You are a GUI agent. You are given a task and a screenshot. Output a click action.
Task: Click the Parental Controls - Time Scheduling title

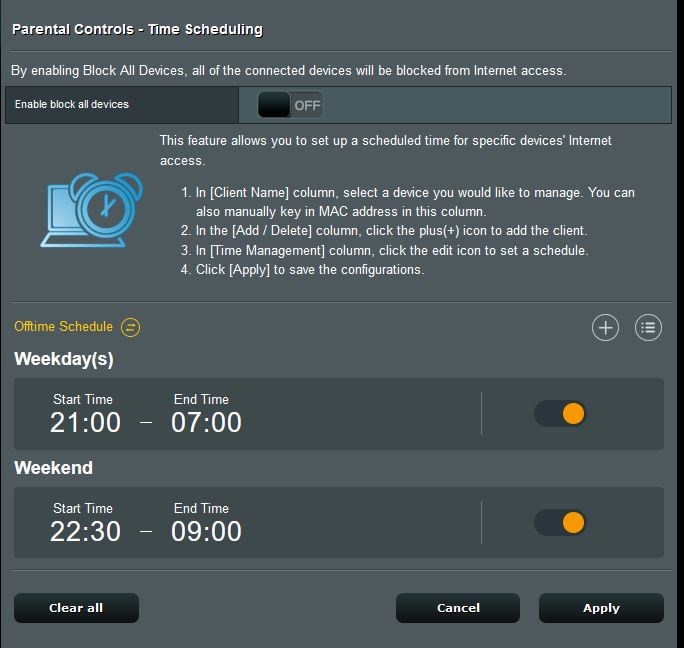[137, 29]
